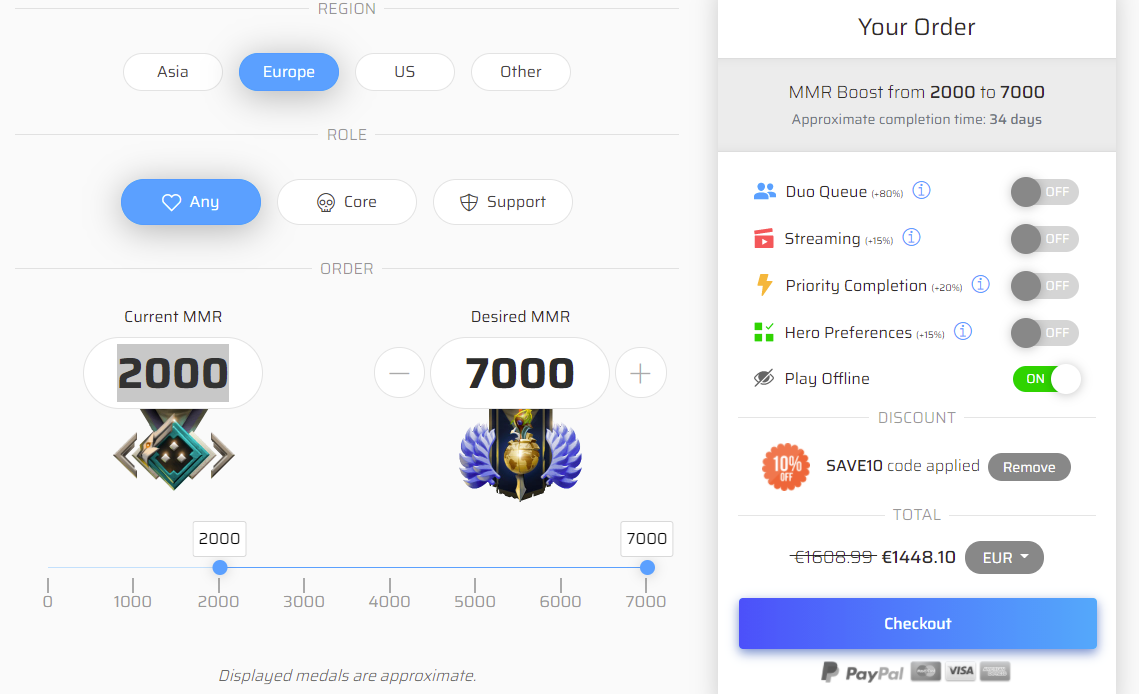Click the plus icon beside Desired MMR
Image resolution: width=1139 pixels, height=694 pixels.
coord(640,373)
